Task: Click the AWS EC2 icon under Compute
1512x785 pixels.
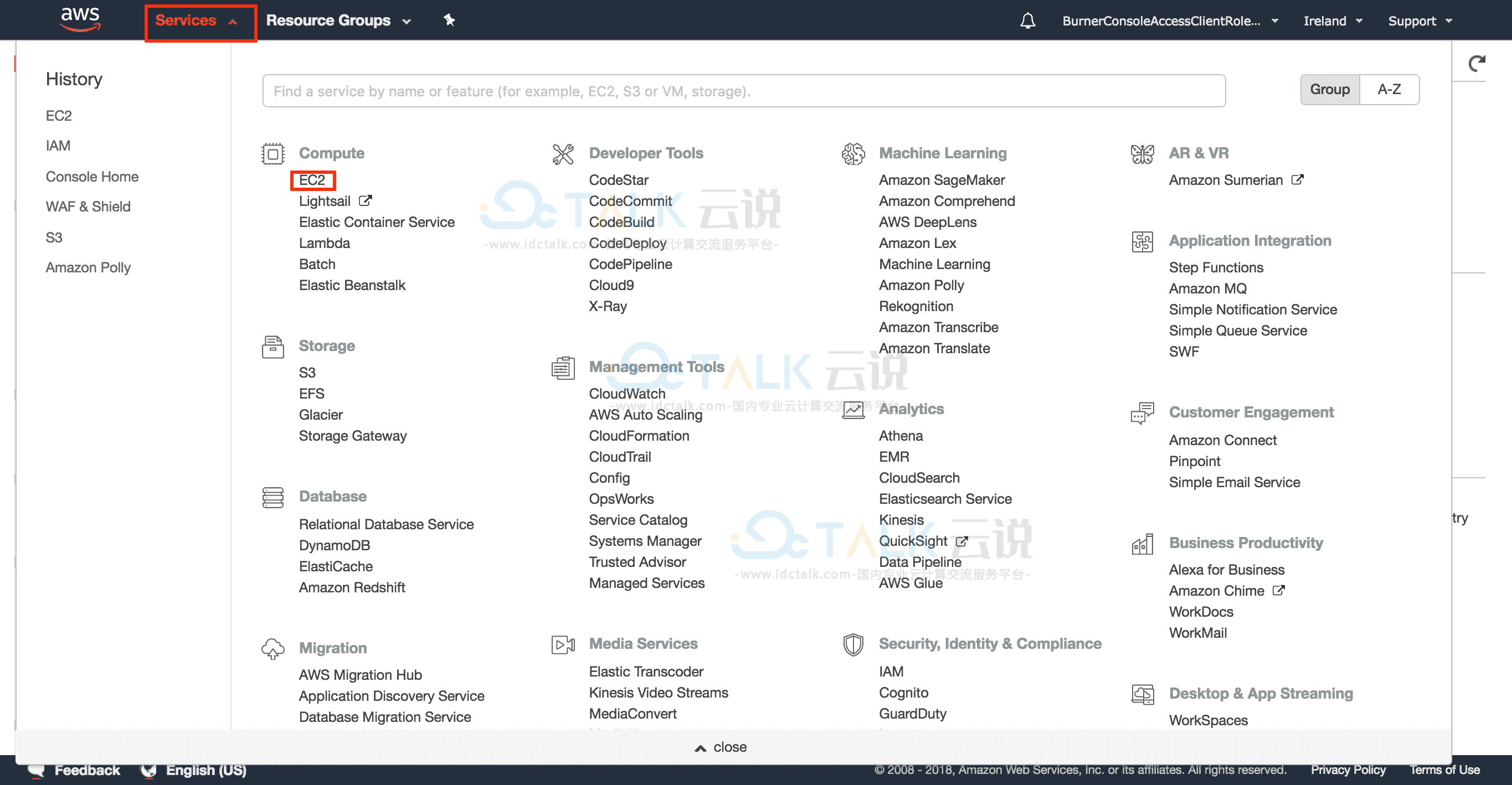Action: [x=312, y=180]
